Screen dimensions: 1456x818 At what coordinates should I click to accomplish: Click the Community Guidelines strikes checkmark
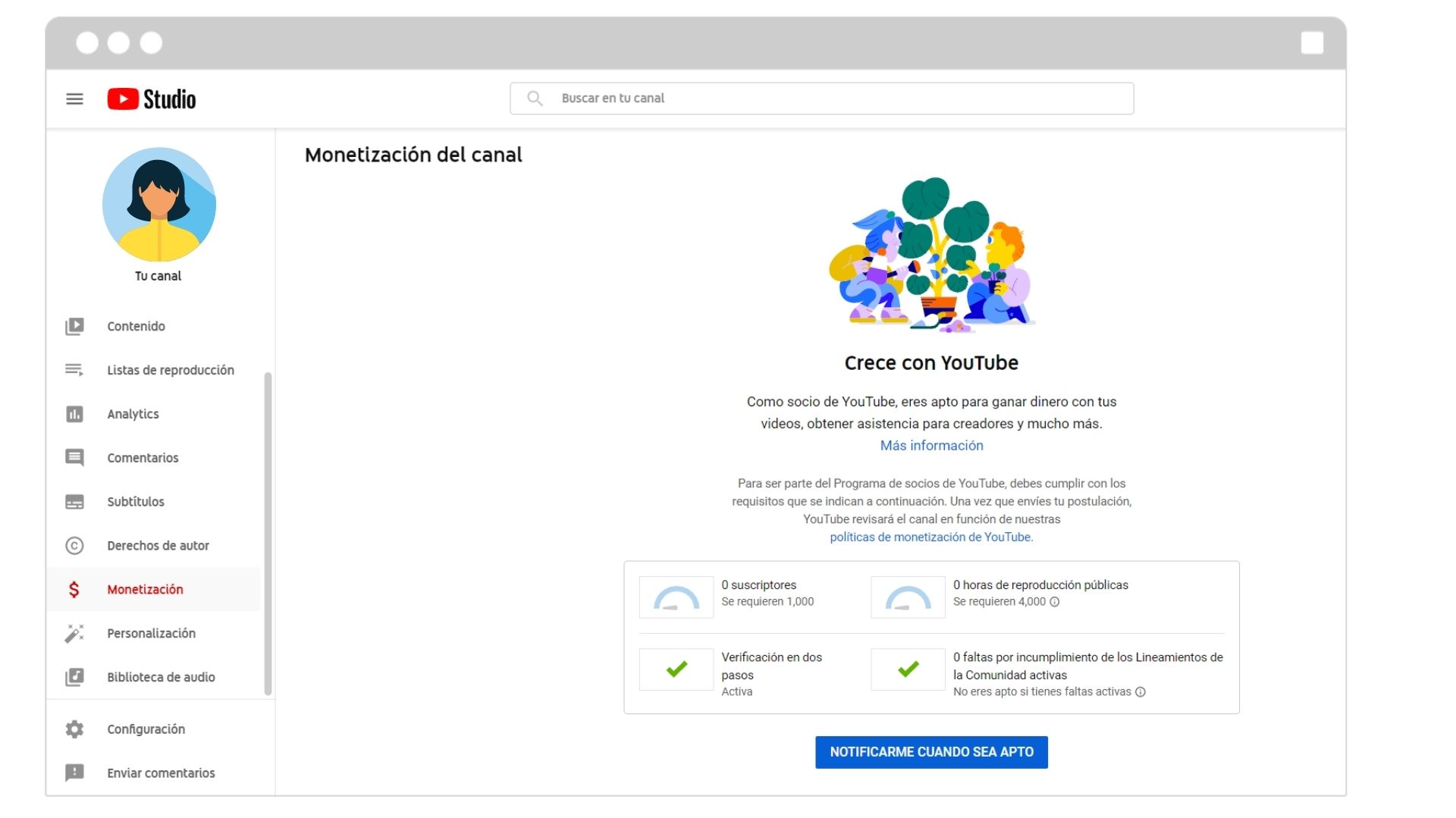[x=907, y=669]
